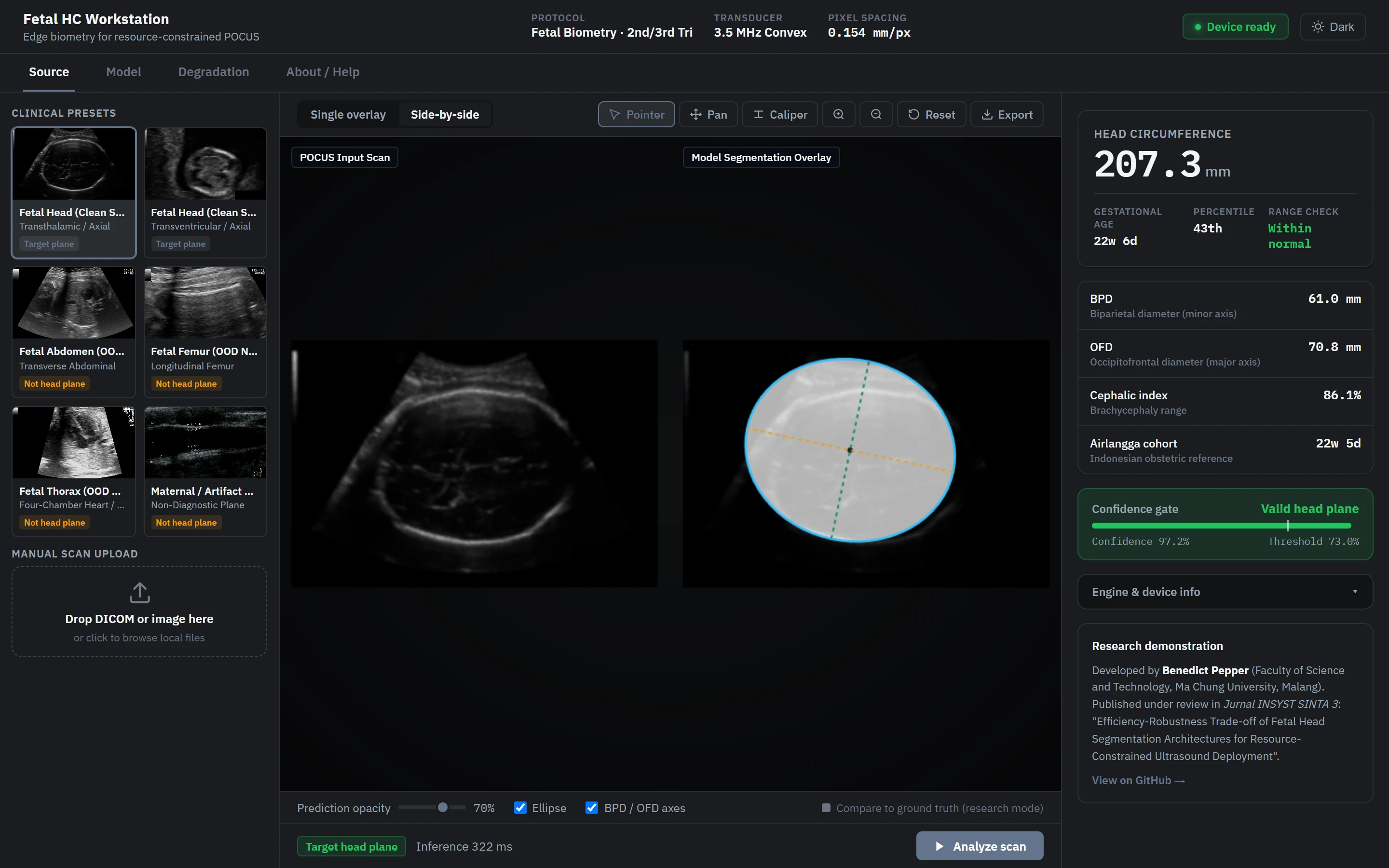The image size is (1389, 868).
Task: Click the Model Segmentation Overlay label
Action: pos(761,157)
